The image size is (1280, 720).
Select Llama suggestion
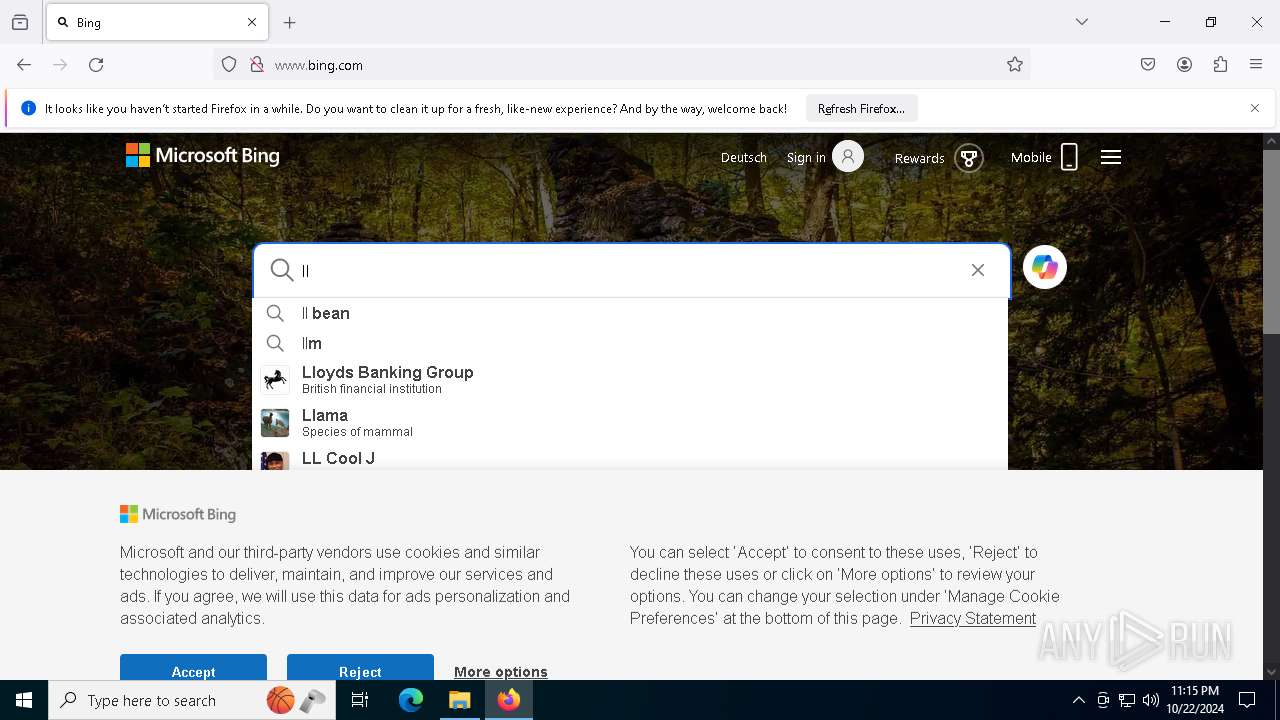click(630, 422)
